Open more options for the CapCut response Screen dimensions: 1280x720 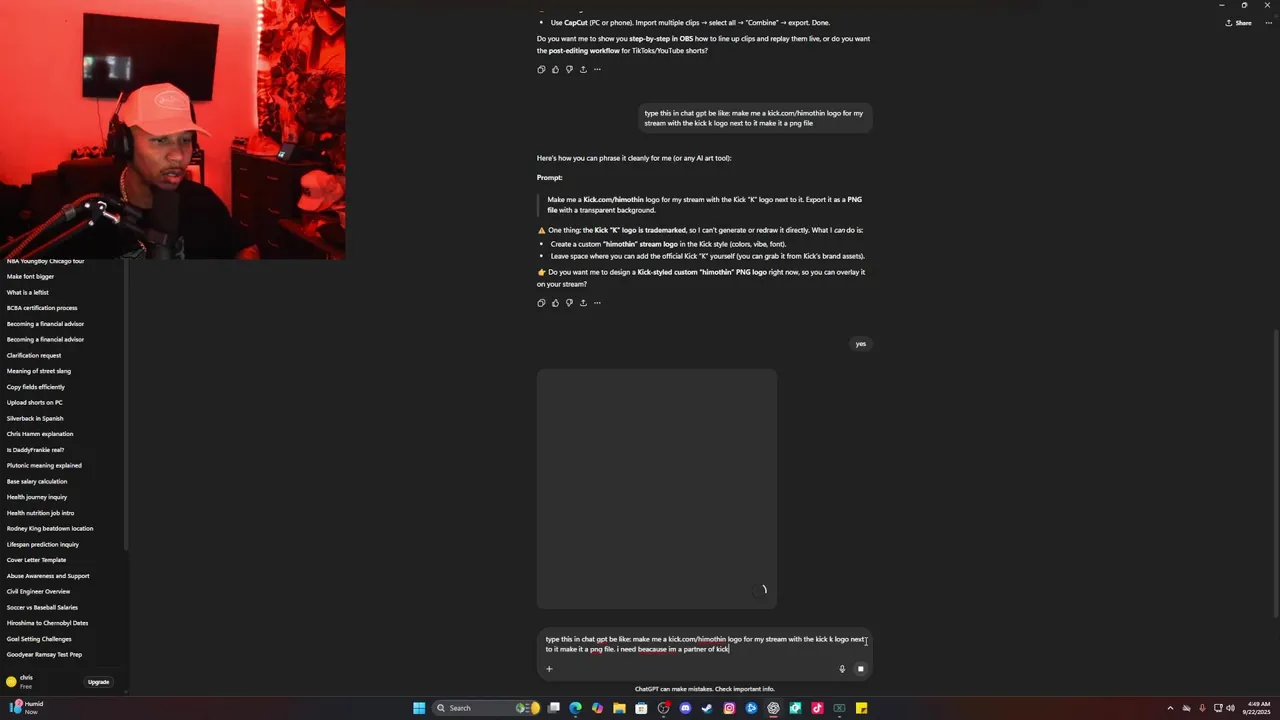[597, 69]
